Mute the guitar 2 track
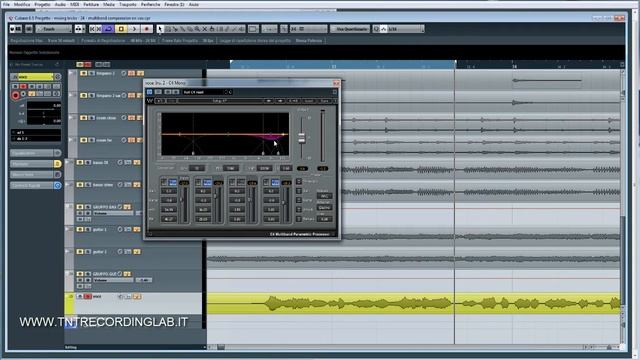 click(80, 252)
